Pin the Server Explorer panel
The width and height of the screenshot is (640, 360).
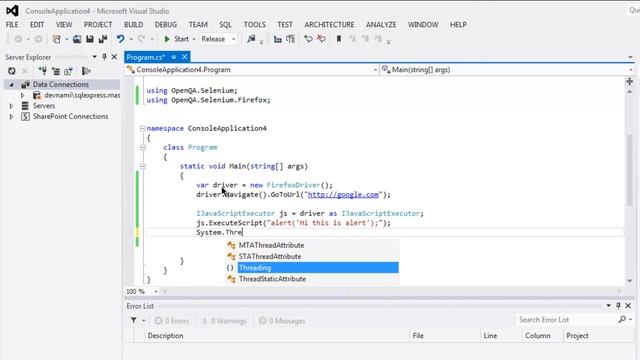pyautogui.click(x=104, y=57)
